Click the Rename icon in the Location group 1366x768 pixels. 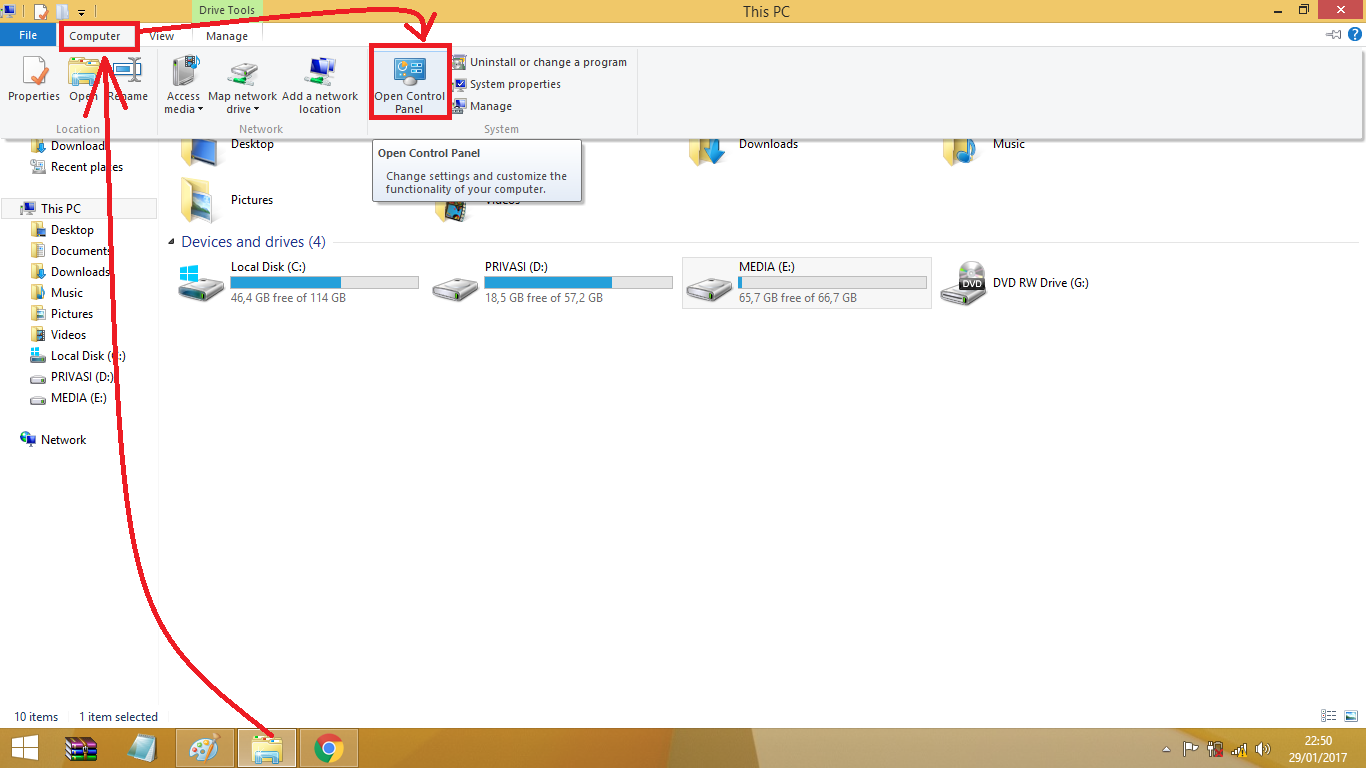coord(126,80)
